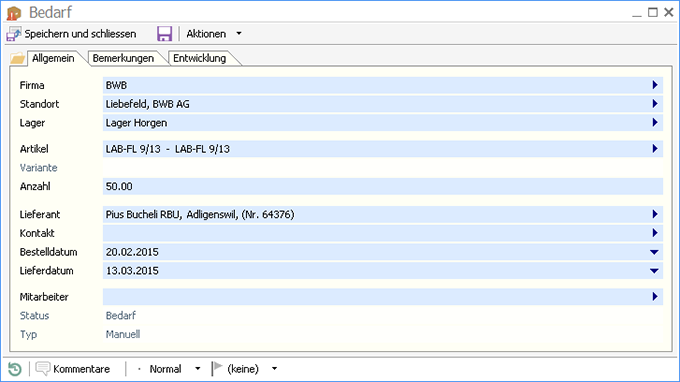Click the purple floppy disk save icon
The image size is (680, 382).
[x=164, y=33]
